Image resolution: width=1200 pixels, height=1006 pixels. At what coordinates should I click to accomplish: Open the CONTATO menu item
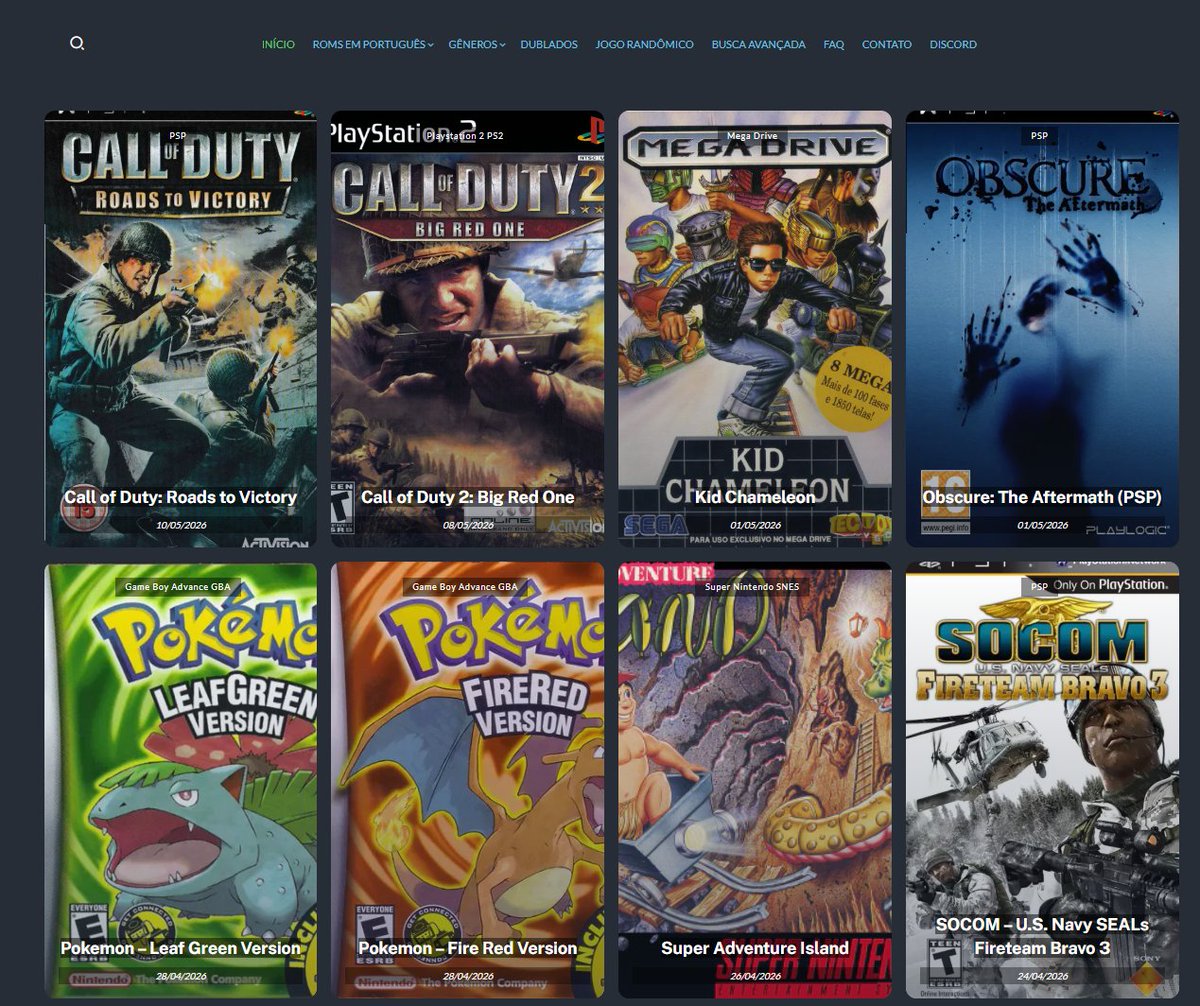pyautogui.click(x=887, y=45)
